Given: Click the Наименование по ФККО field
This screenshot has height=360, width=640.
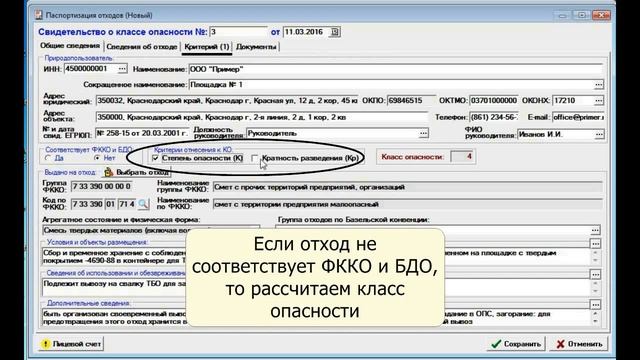Looking at the screenshot, I should click(x=408, y=204).
